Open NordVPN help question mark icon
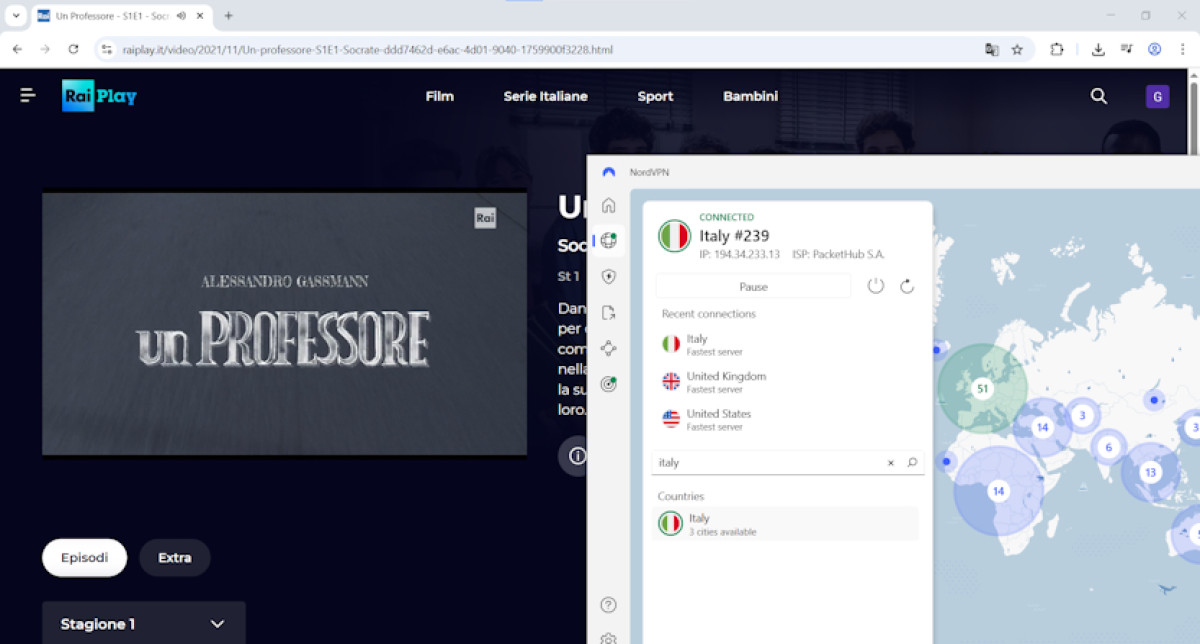Screen dimensions: 1200x644 [x=608, y=605]
